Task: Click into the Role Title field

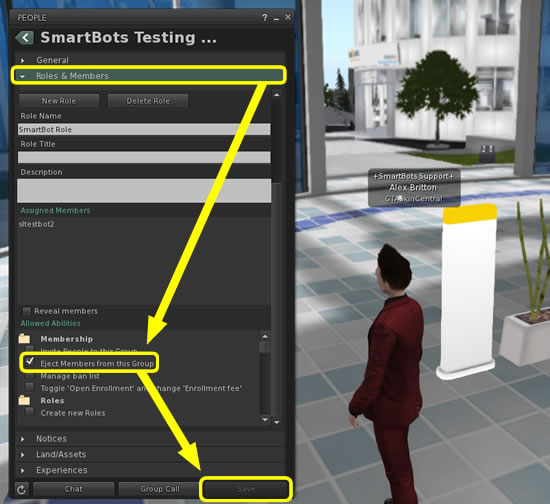Action: pos(144,157)
